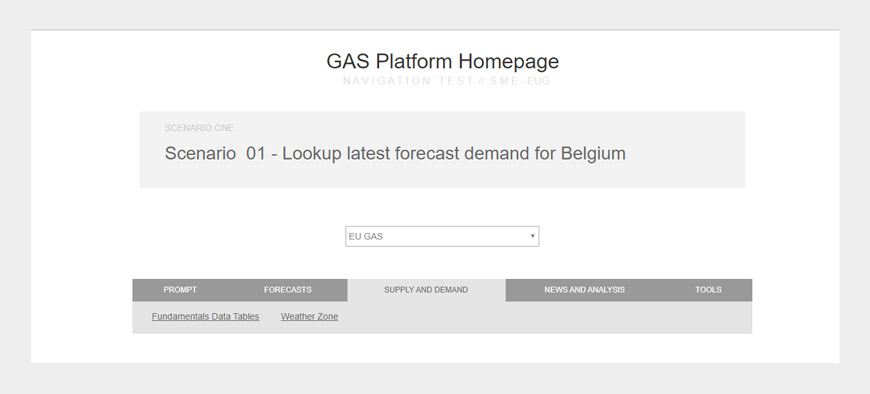Viewport: 870px width, 394px height.
Task: Click the word 'forecast' in the scenario heading
Action: click(427, 153)
